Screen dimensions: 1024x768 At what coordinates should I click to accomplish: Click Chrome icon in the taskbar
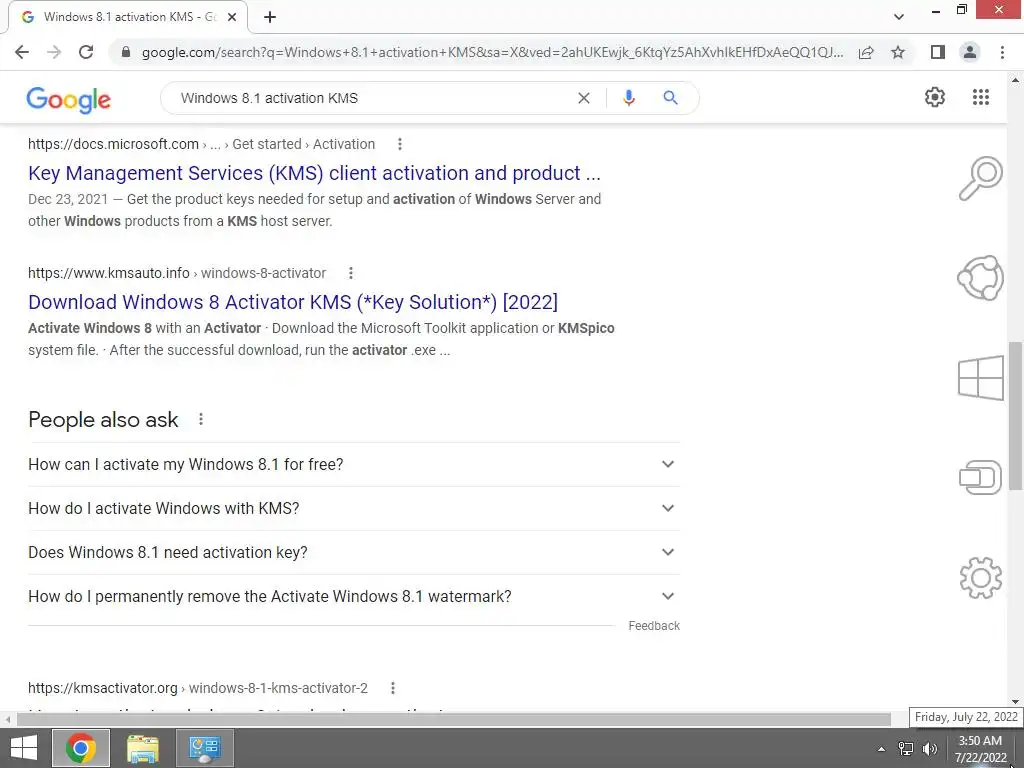pos(81,748)
